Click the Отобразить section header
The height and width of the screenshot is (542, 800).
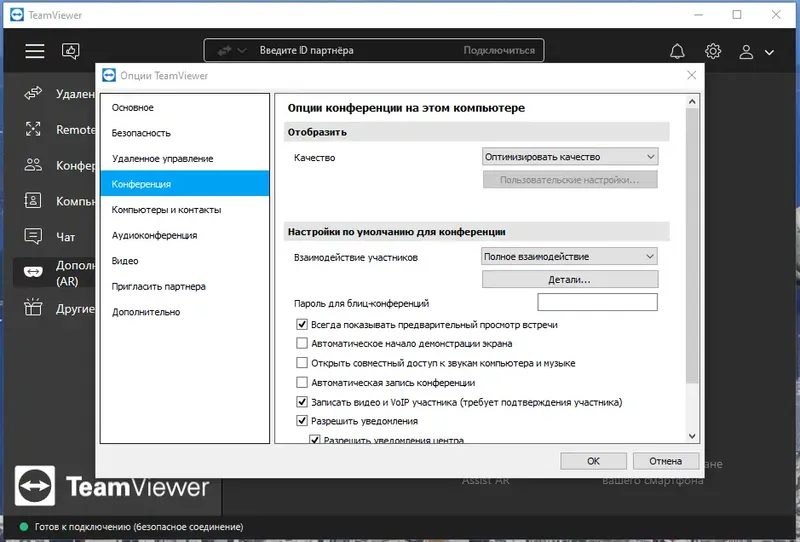477,132
